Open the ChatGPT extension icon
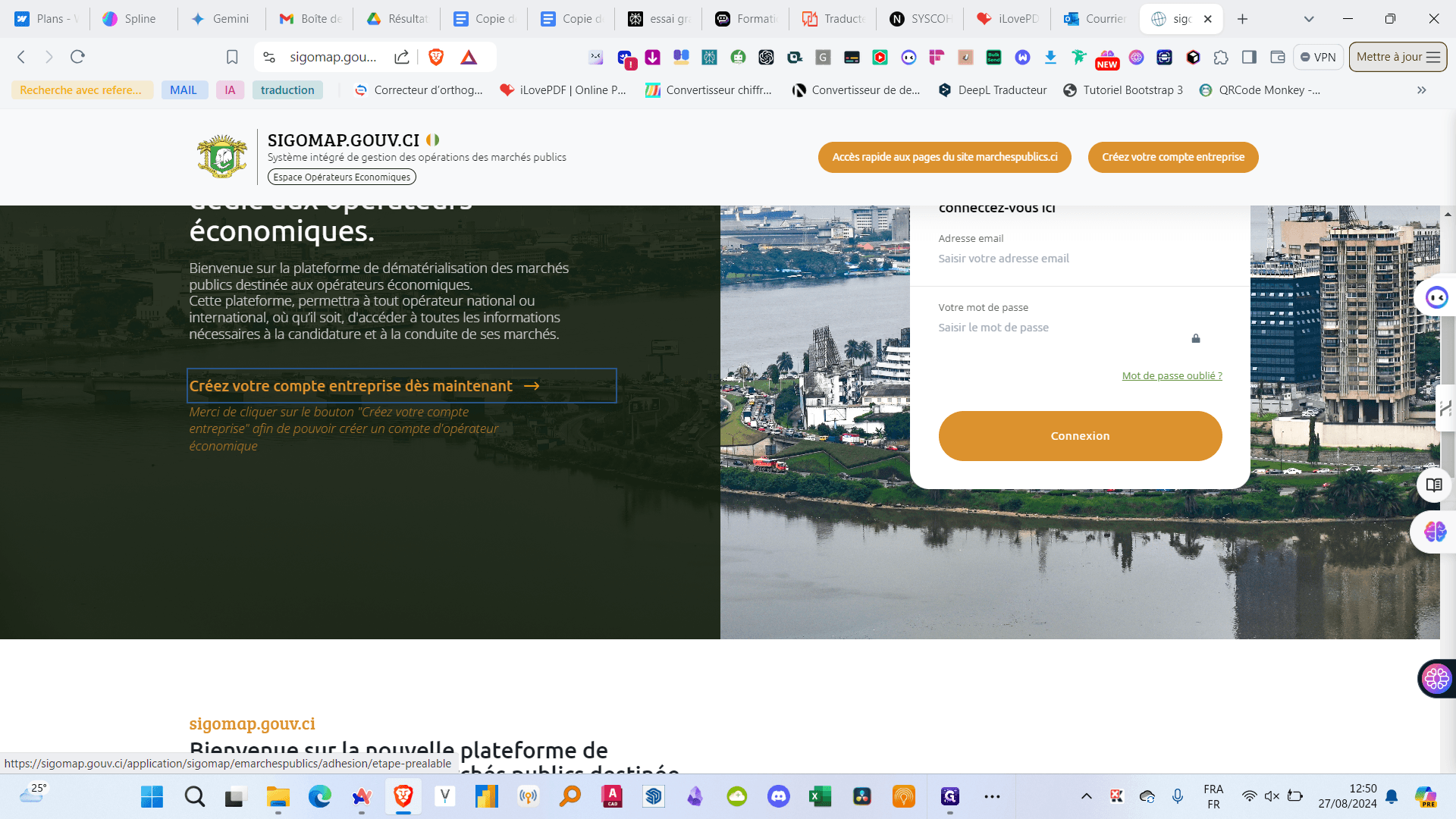1456x819 pixels. [x=766, y=57]
